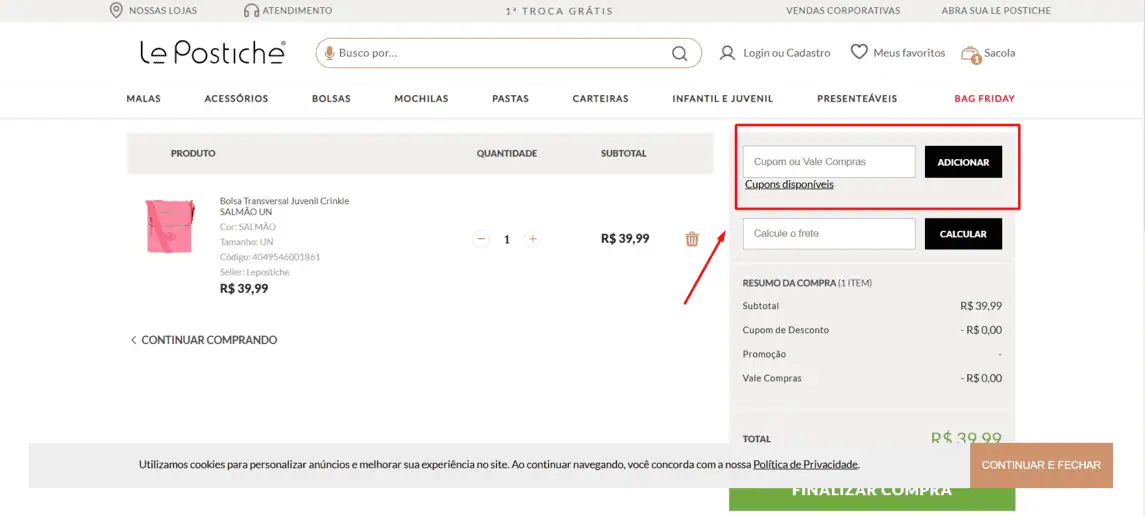
Task: Click the Promoção summary label
Action: 764,354
